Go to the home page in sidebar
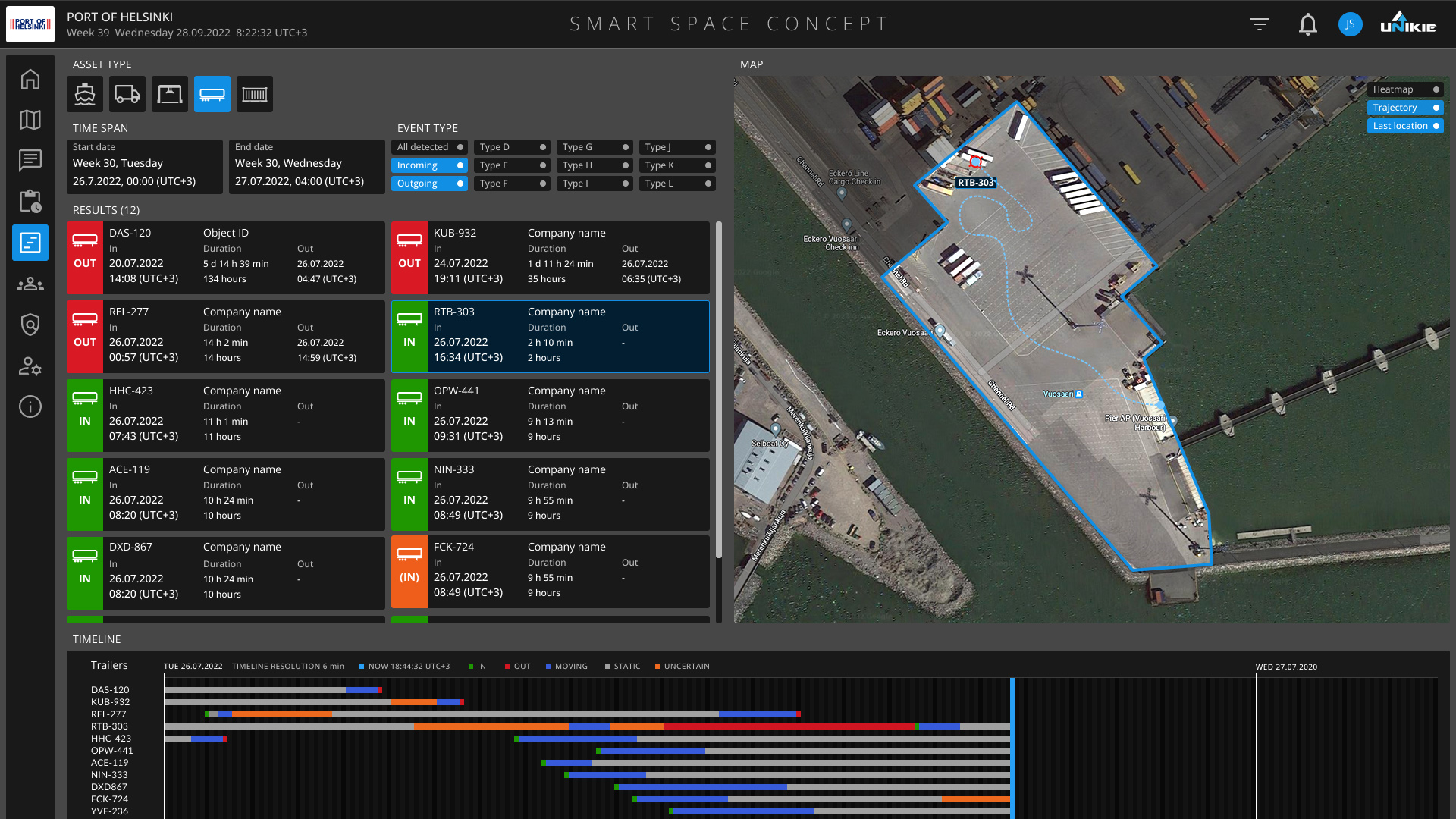Image resolution: width=1456 pixels, height=819 pixels. tap(30, 79)
